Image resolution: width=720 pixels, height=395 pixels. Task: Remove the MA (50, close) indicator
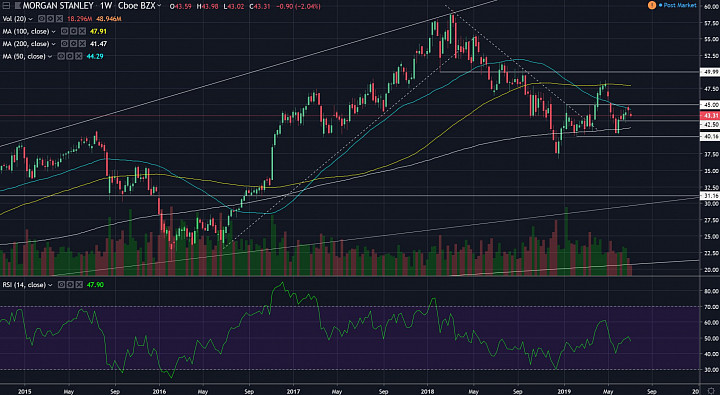pos(79,56)
